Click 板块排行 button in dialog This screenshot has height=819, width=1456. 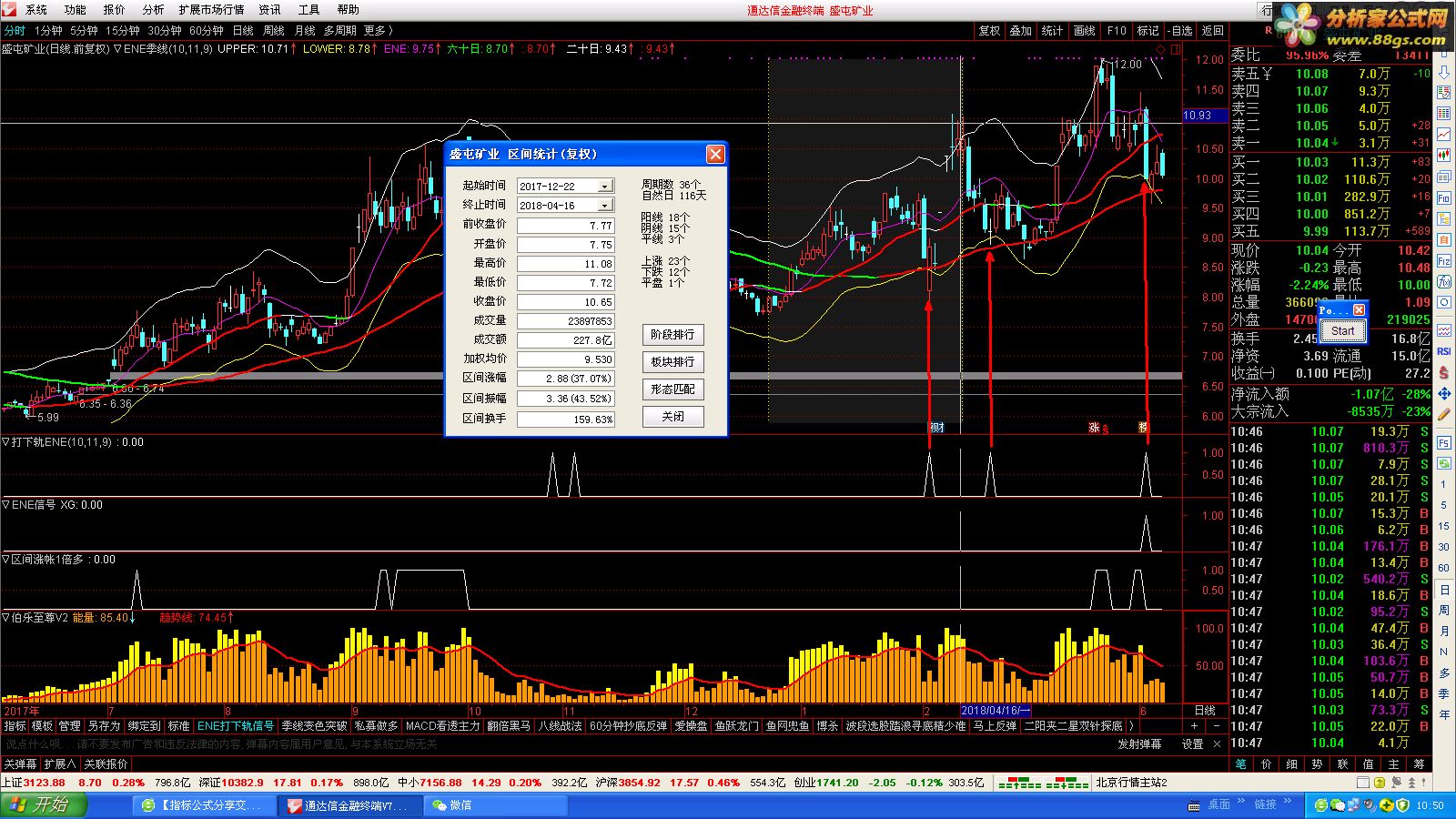tap(672, 362)
